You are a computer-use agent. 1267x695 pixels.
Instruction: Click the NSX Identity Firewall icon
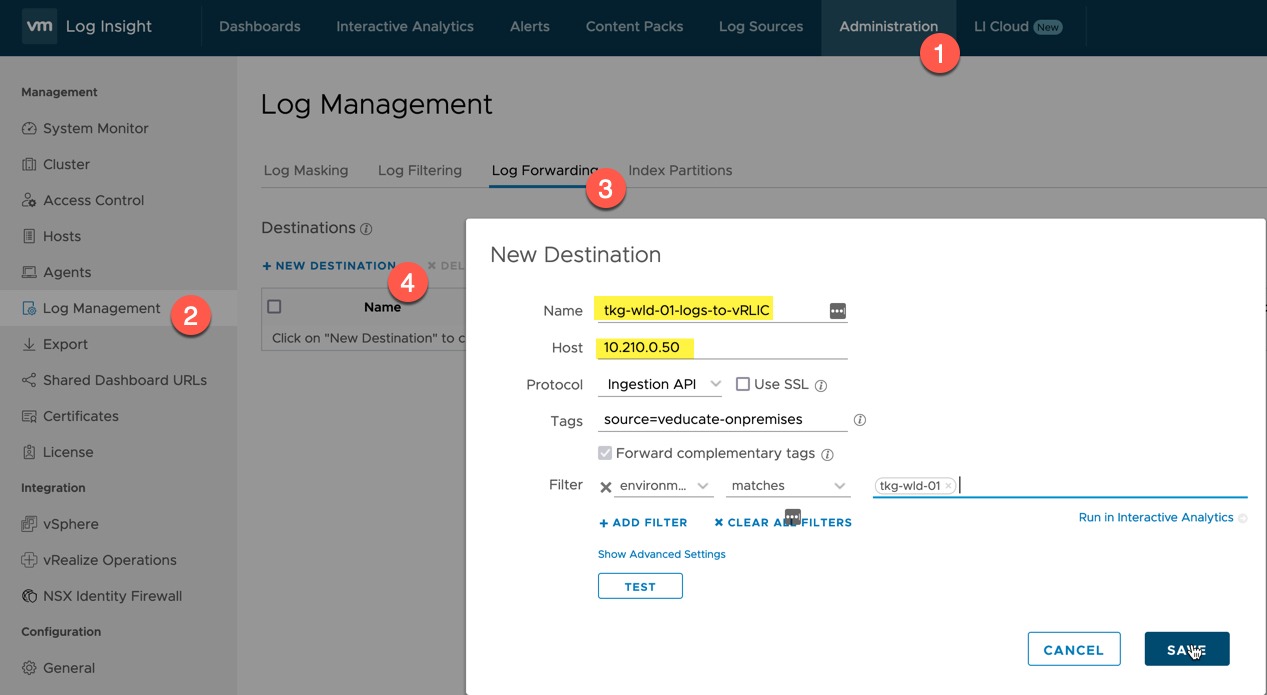29,597
